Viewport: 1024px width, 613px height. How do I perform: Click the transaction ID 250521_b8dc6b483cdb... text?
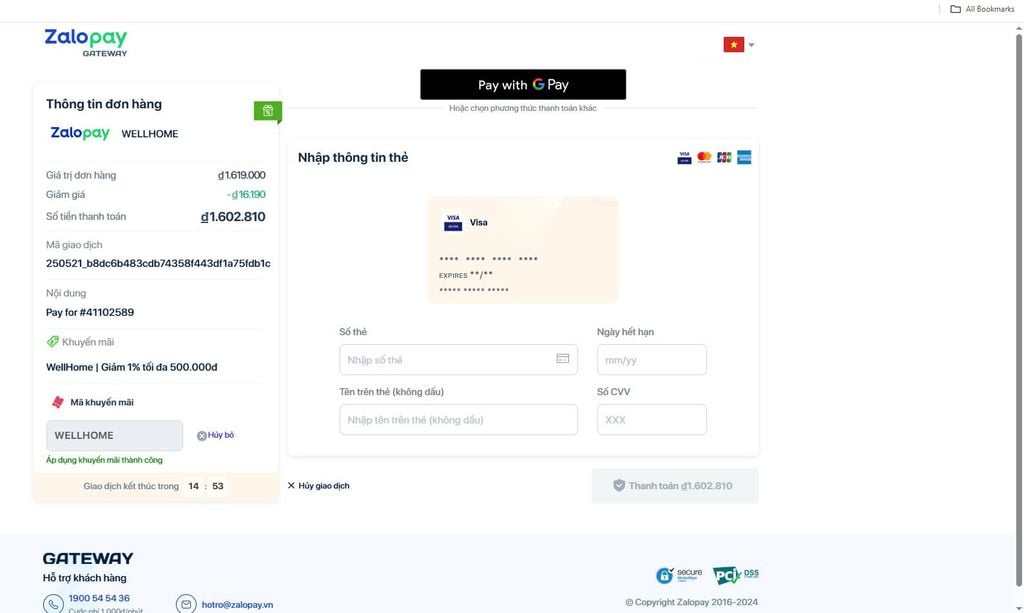coord(158,264)
